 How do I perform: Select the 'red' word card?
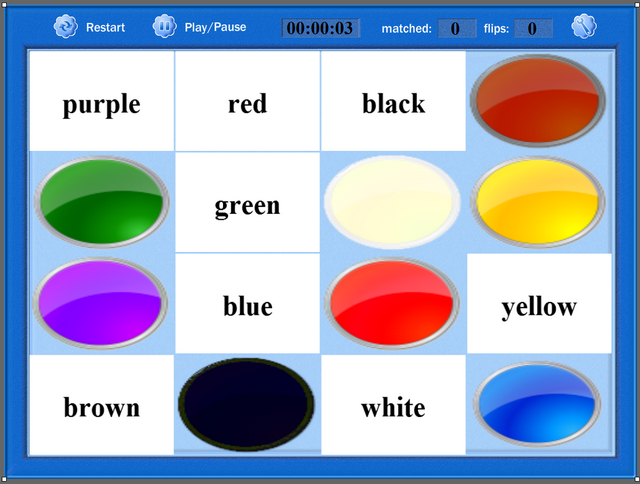pyautogui.click(x=247, y=102)
